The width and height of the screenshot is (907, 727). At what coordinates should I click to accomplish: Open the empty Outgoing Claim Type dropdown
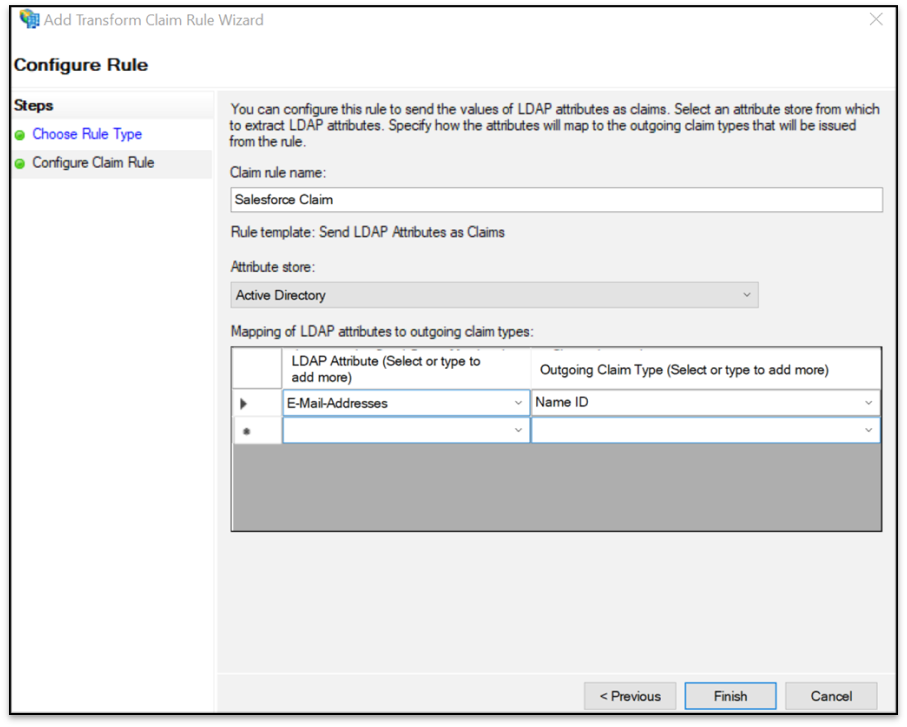(705, 430)
